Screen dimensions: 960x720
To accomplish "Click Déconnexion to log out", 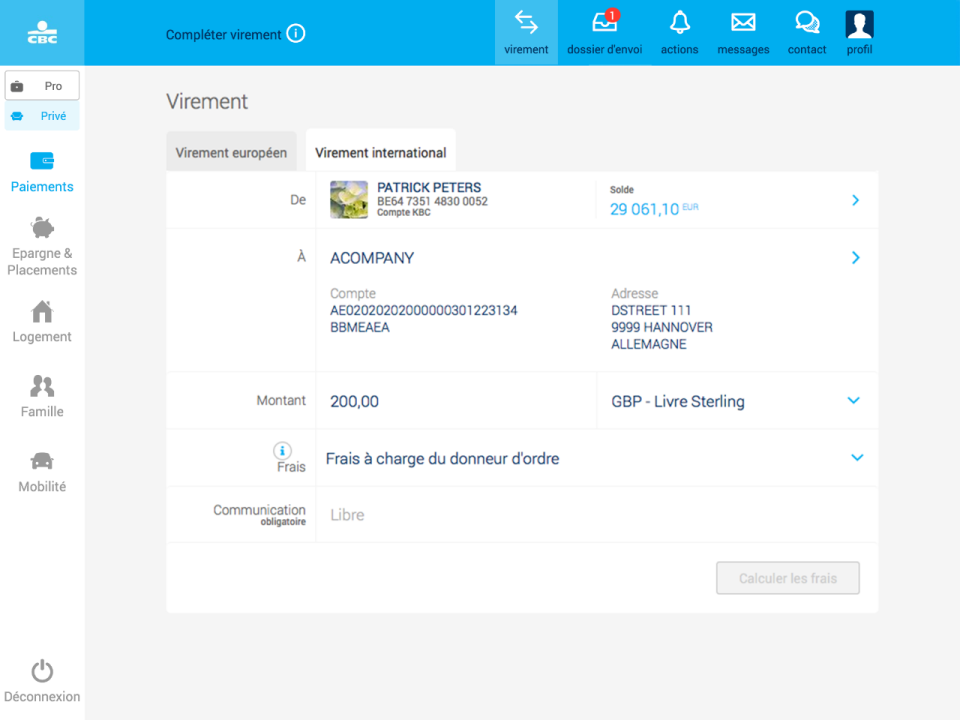I will (x=42, y=681).
